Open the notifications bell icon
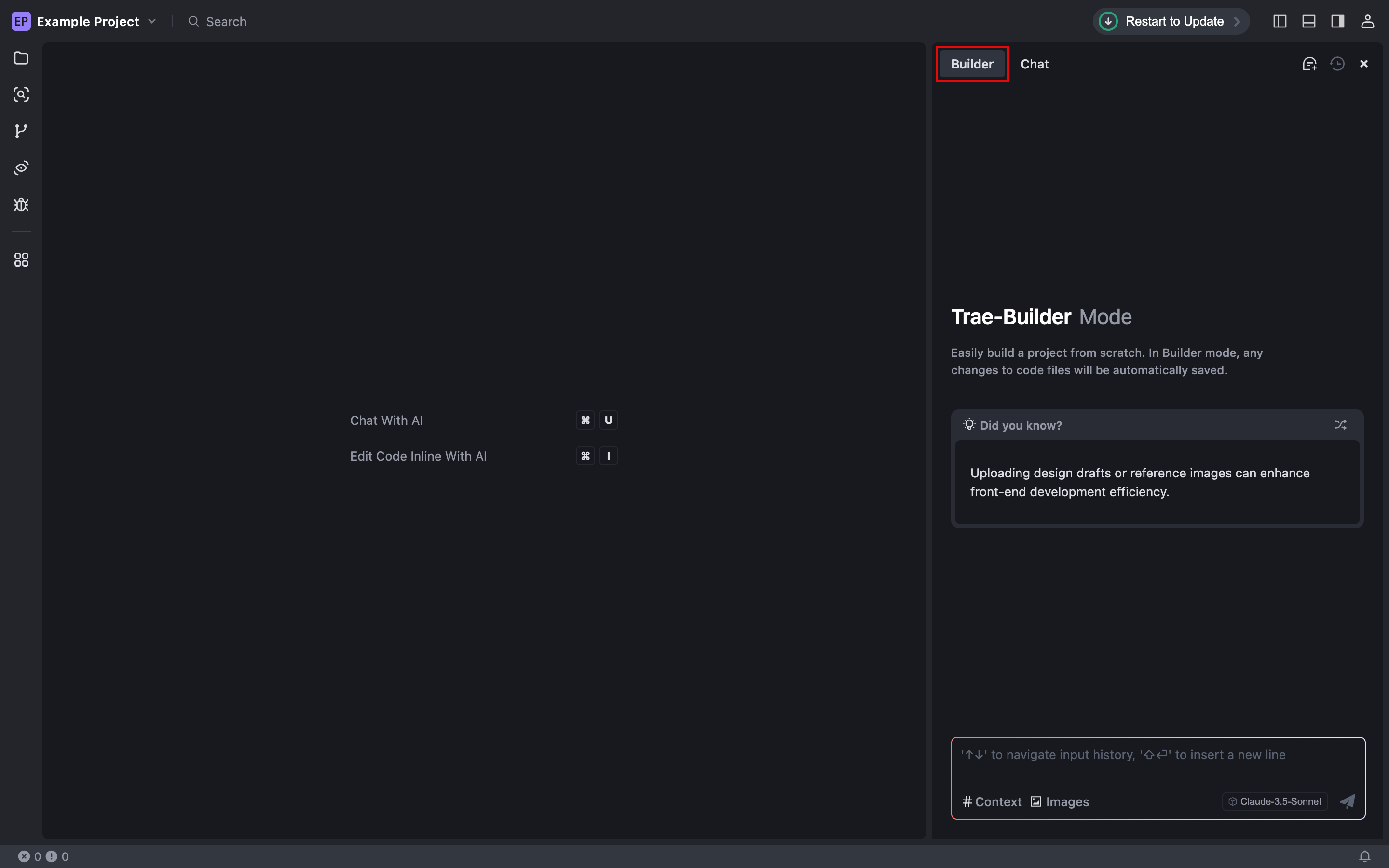This screenshot has height=868, width=1389. [x=1365, y=856]
